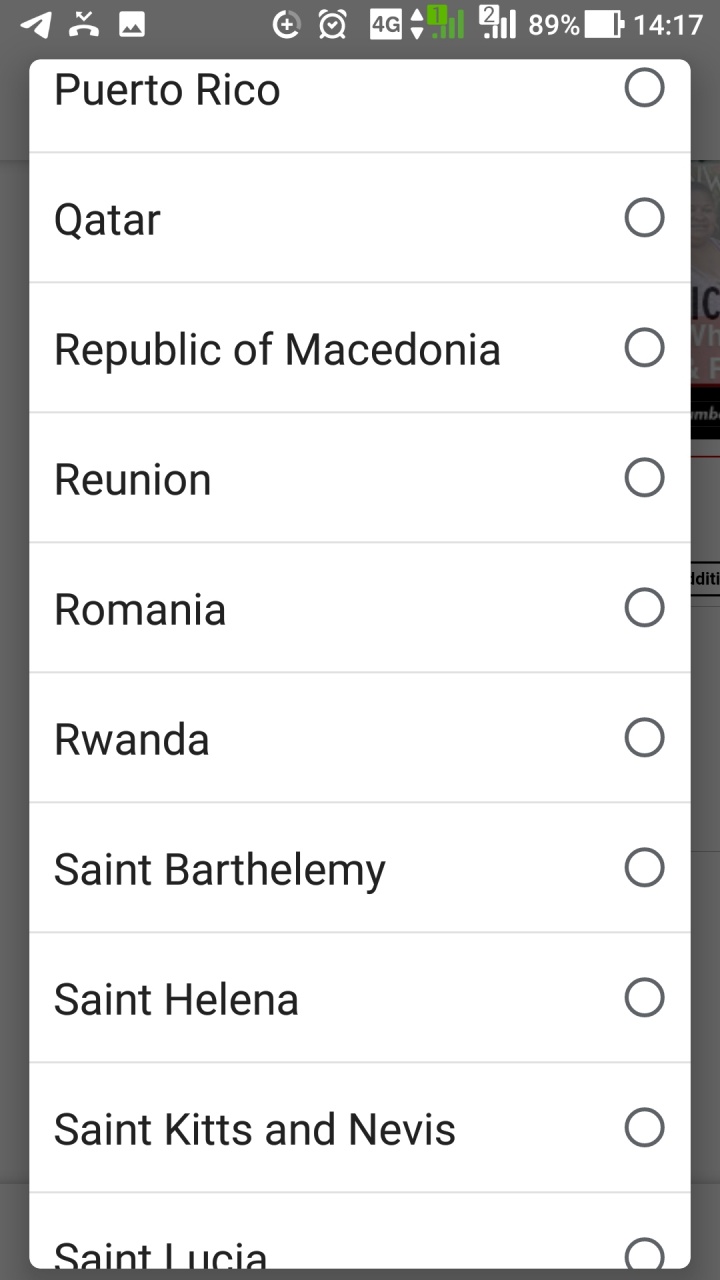The width and height of the screenshot is (720, 1280).
Task: Select Saint Kitts and Nevis option
Action: (x=255, y=1129)
